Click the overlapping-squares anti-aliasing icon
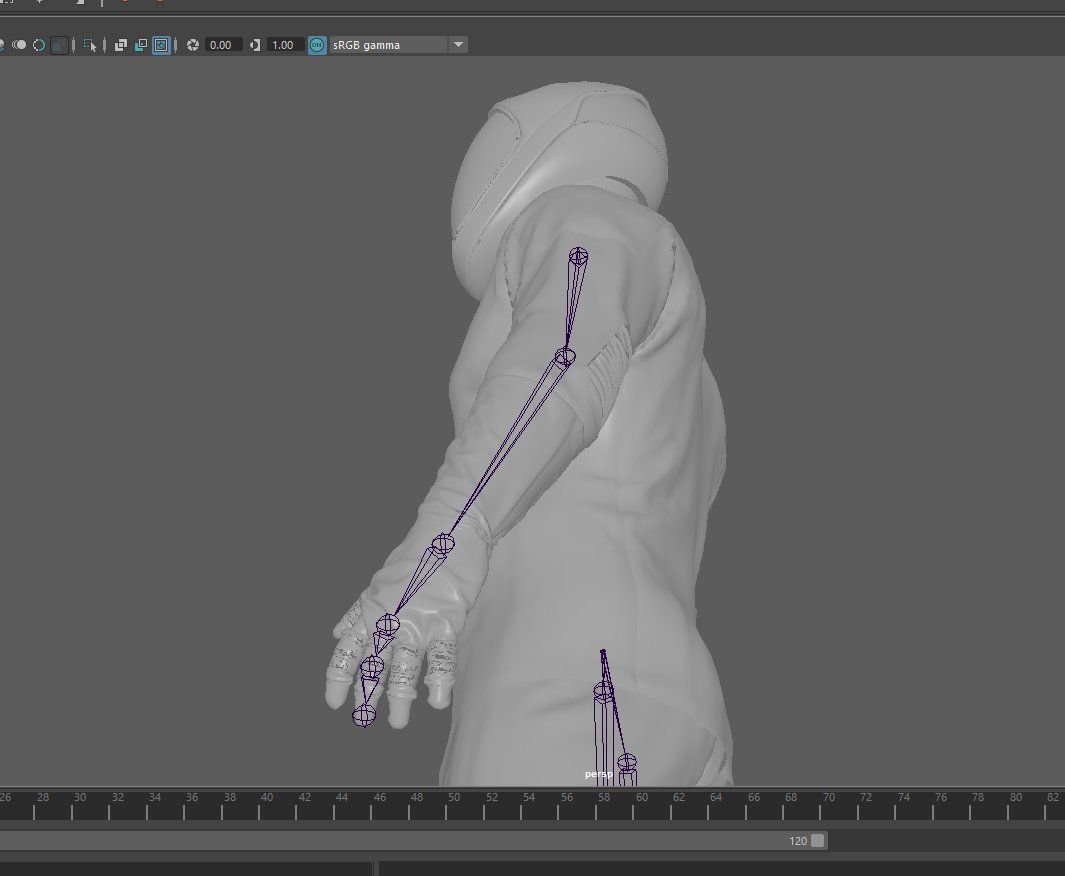Image resolution: width=1065 pixels, height=876 pixels. pyautogui.click(x=120, y=44)
